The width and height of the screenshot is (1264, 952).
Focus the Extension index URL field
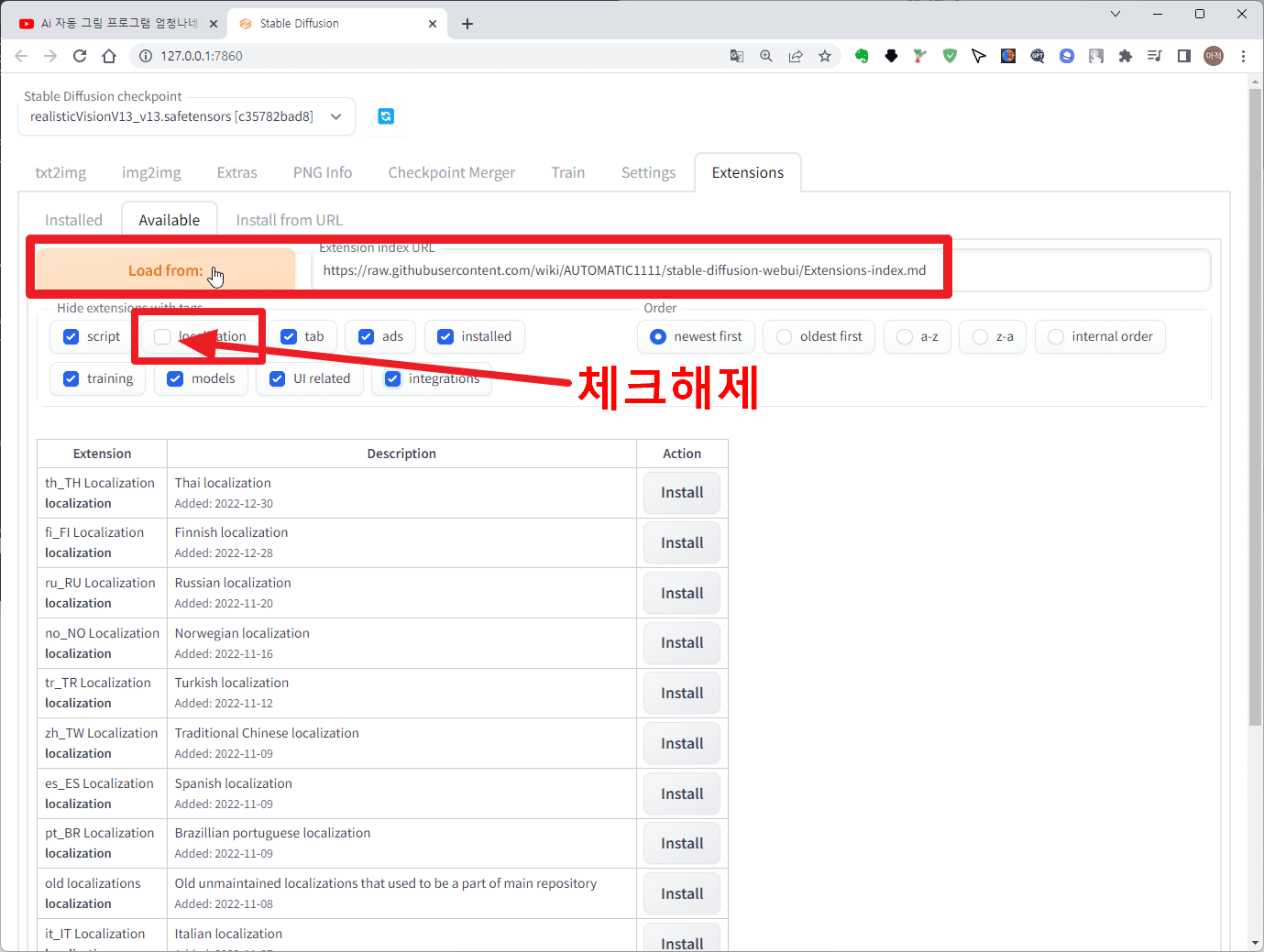coord(761,270)
